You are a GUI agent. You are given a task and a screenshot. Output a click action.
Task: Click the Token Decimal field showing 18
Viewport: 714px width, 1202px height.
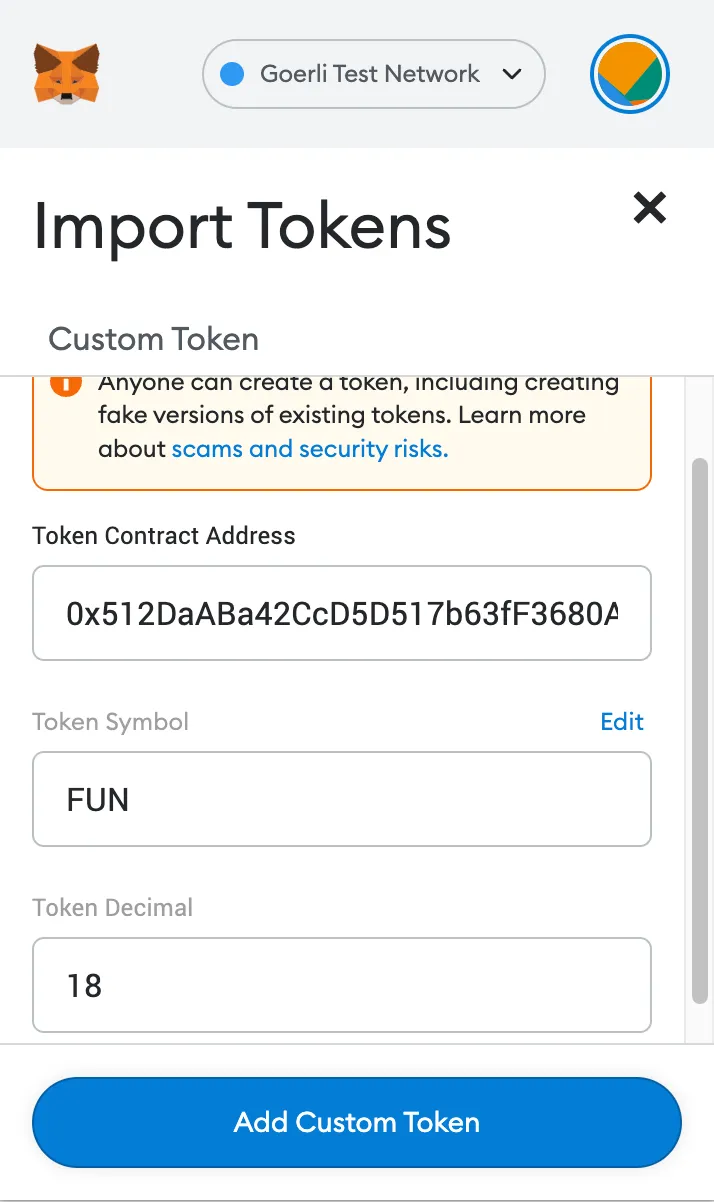click(342, 986)
